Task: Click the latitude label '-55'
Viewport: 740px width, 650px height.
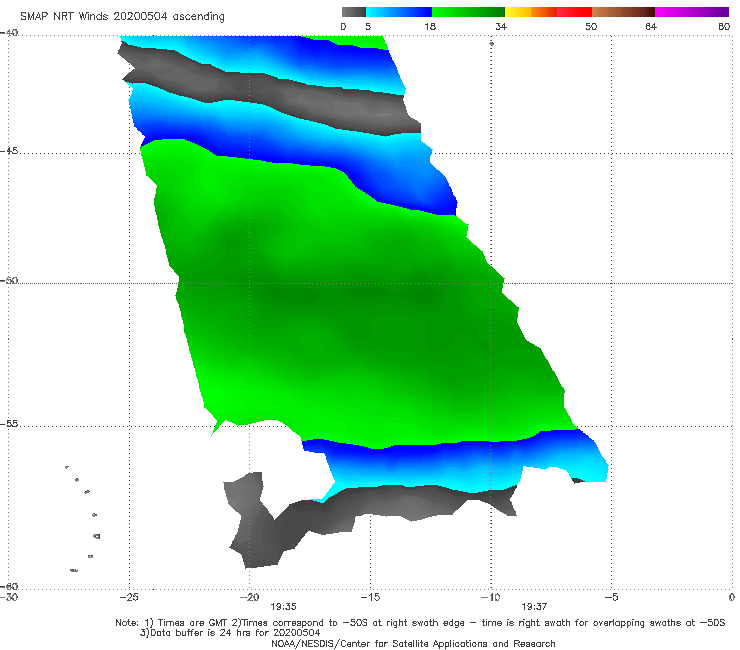Action: click(9, 424)
